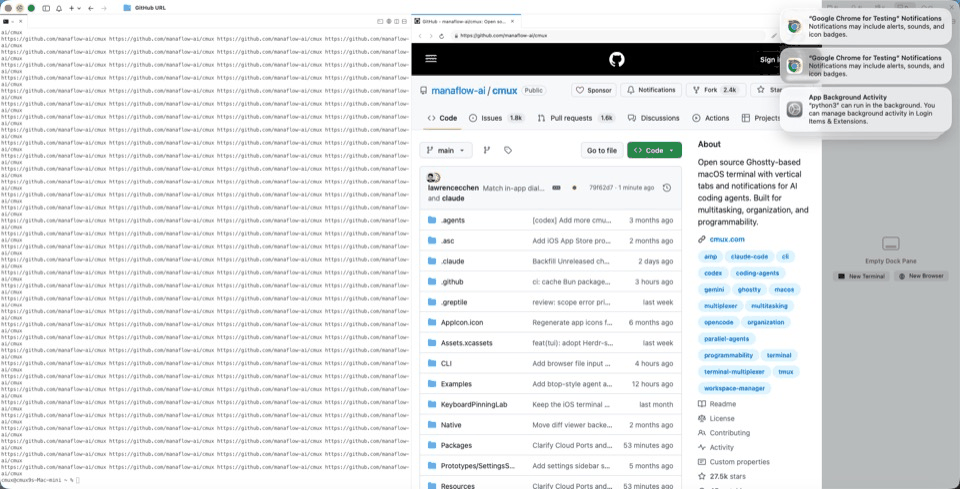Click the repository Notifications button
960x489 pixels.
(651, 90)
